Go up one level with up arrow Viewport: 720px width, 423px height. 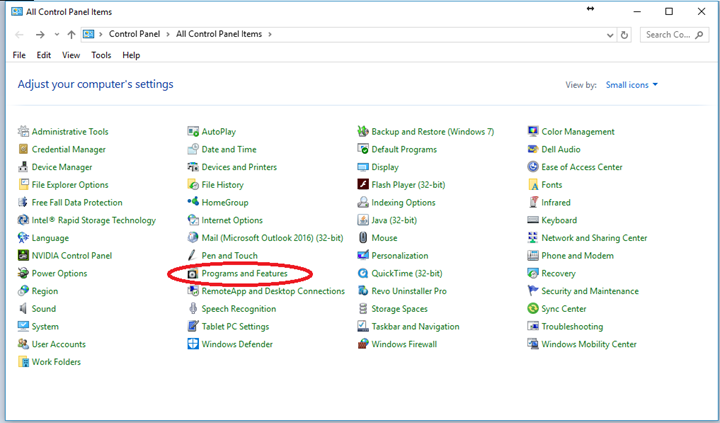[x=71, y=34]
